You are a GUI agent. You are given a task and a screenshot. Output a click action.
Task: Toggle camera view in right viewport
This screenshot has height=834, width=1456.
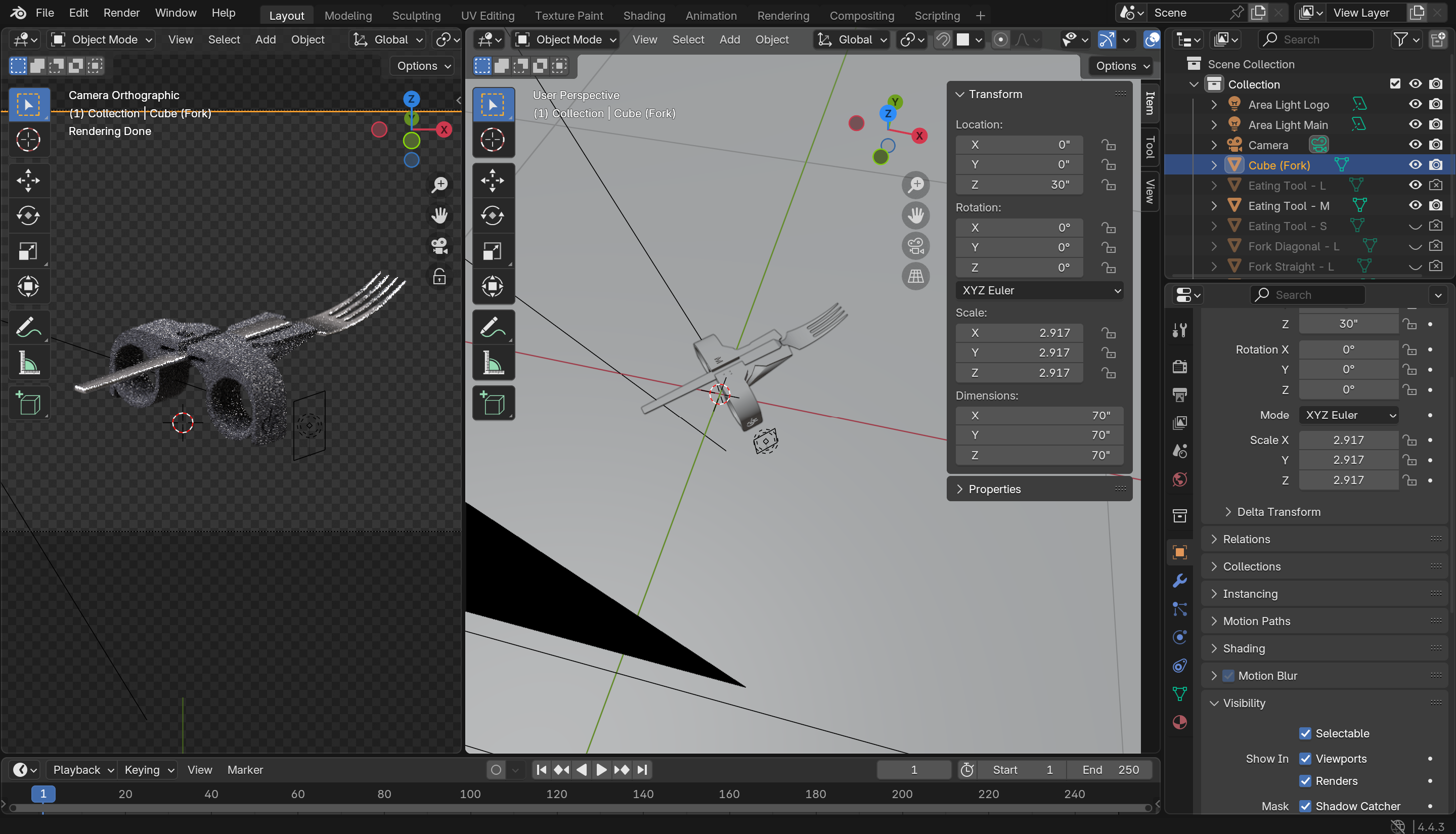[x=916, y=246]
